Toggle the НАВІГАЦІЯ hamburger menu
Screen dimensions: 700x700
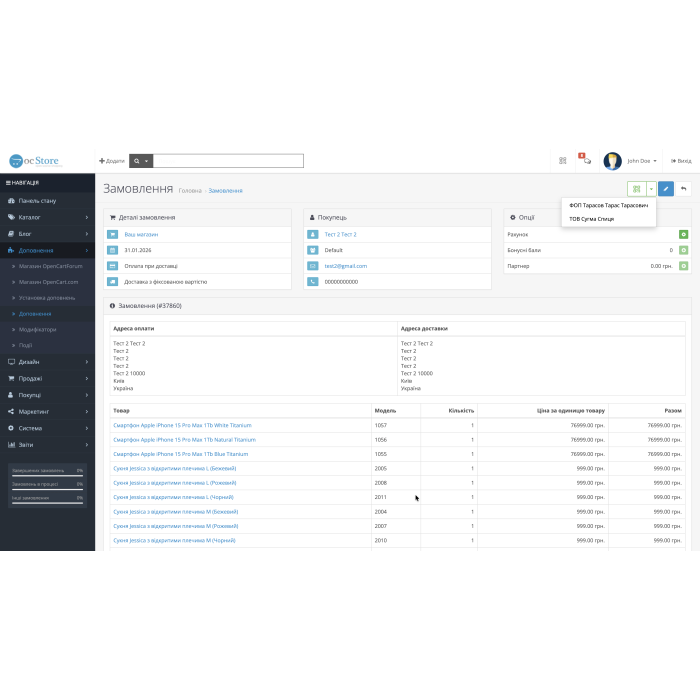coord(22,183)
